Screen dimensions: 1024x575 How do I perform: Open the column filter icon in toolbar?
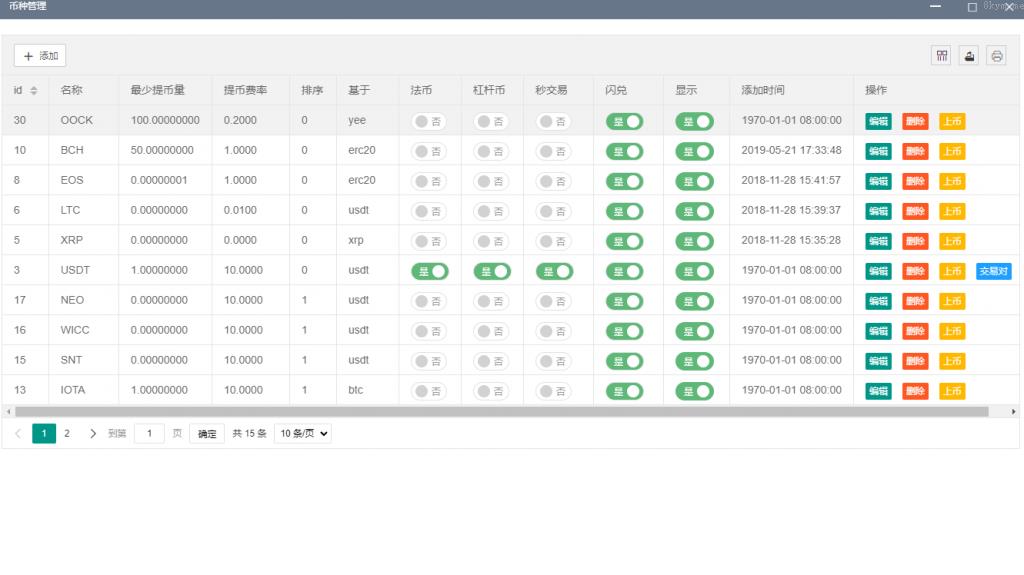[x=941, y=56]
